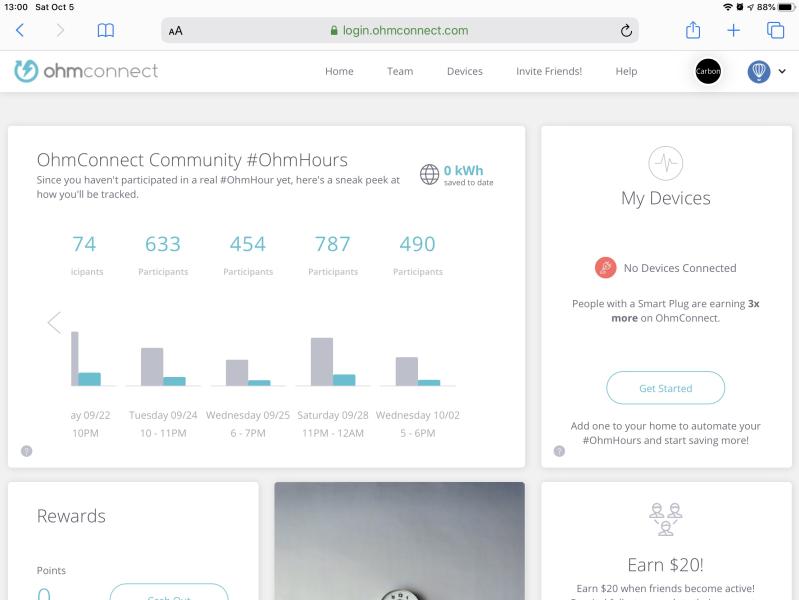
Task: Click the My Devices heading
Action: tap(665, 198)
